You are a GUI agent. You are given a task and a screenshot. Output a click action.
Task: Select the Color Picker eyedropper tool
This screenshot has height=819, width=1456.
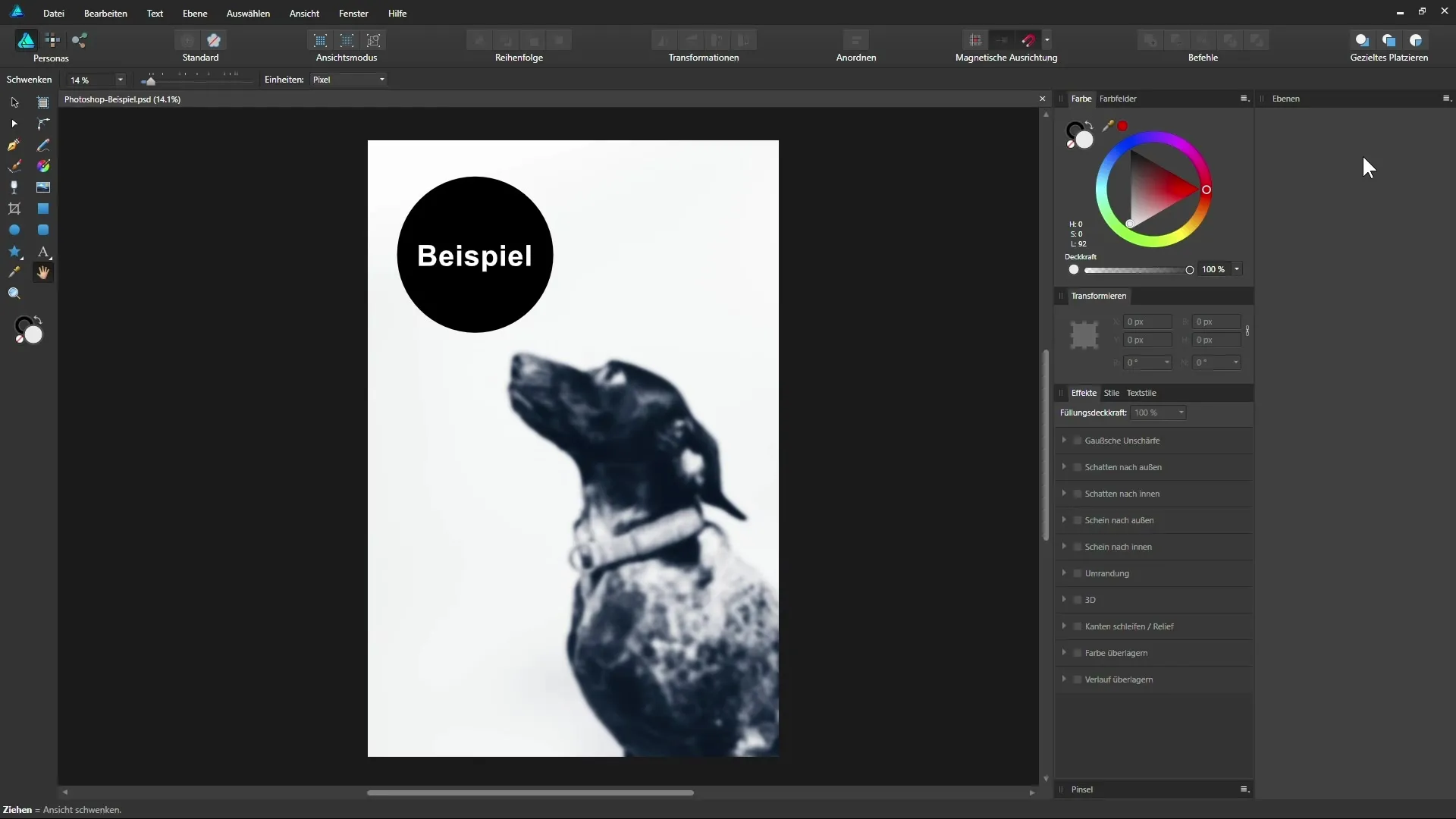click(x=14, y=272)
